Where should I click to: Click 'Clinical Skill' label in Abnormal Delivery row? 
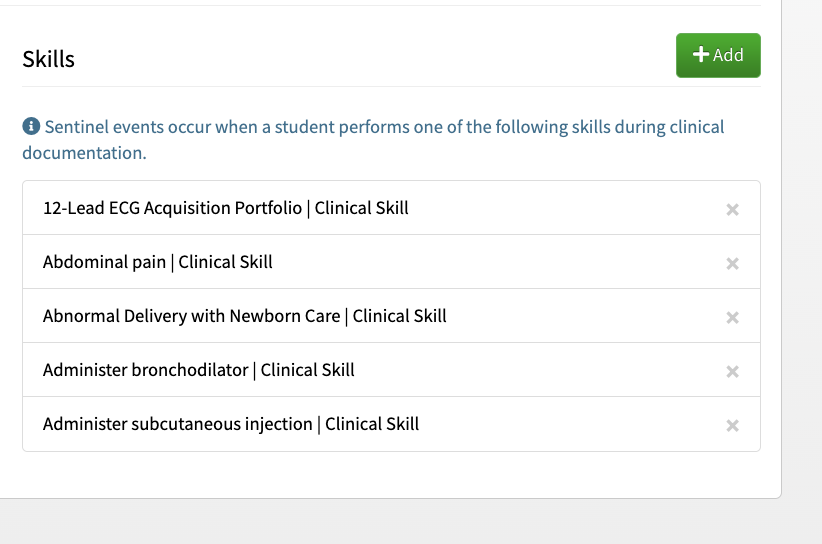399,316
